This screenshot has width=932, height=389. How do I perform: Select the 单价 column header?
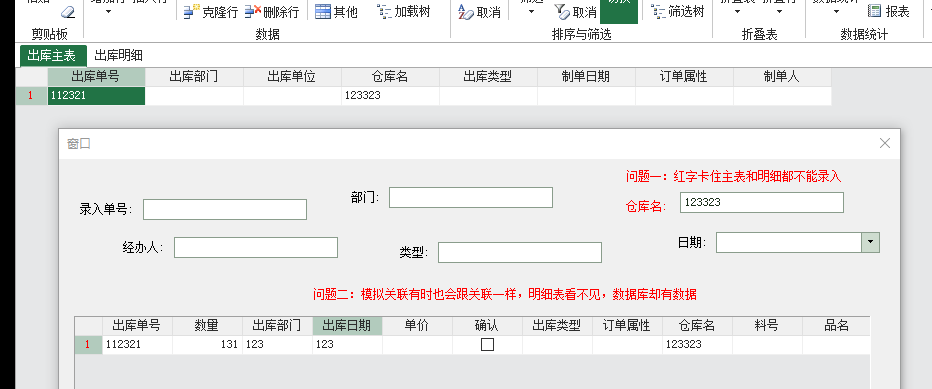(x=417, y=326)
